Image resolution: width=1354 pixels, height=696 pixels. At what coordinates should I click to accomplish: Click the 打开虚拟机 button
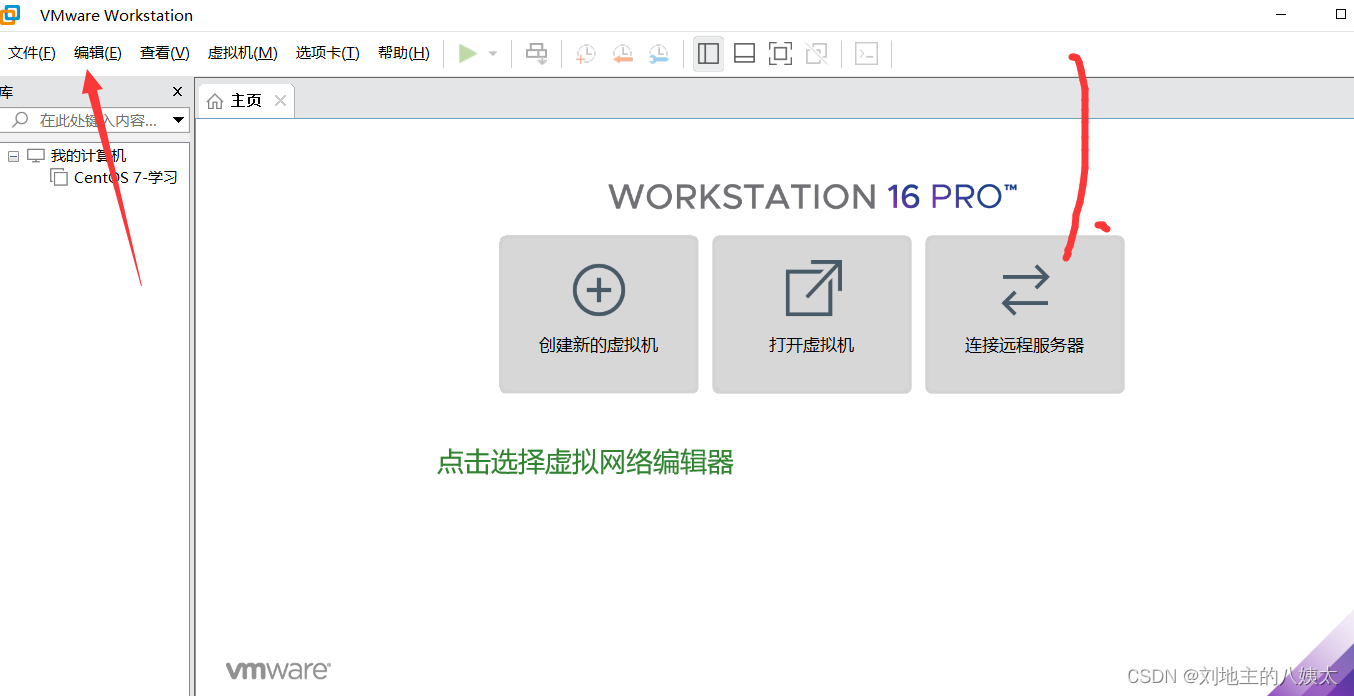(x=812, y=314)
